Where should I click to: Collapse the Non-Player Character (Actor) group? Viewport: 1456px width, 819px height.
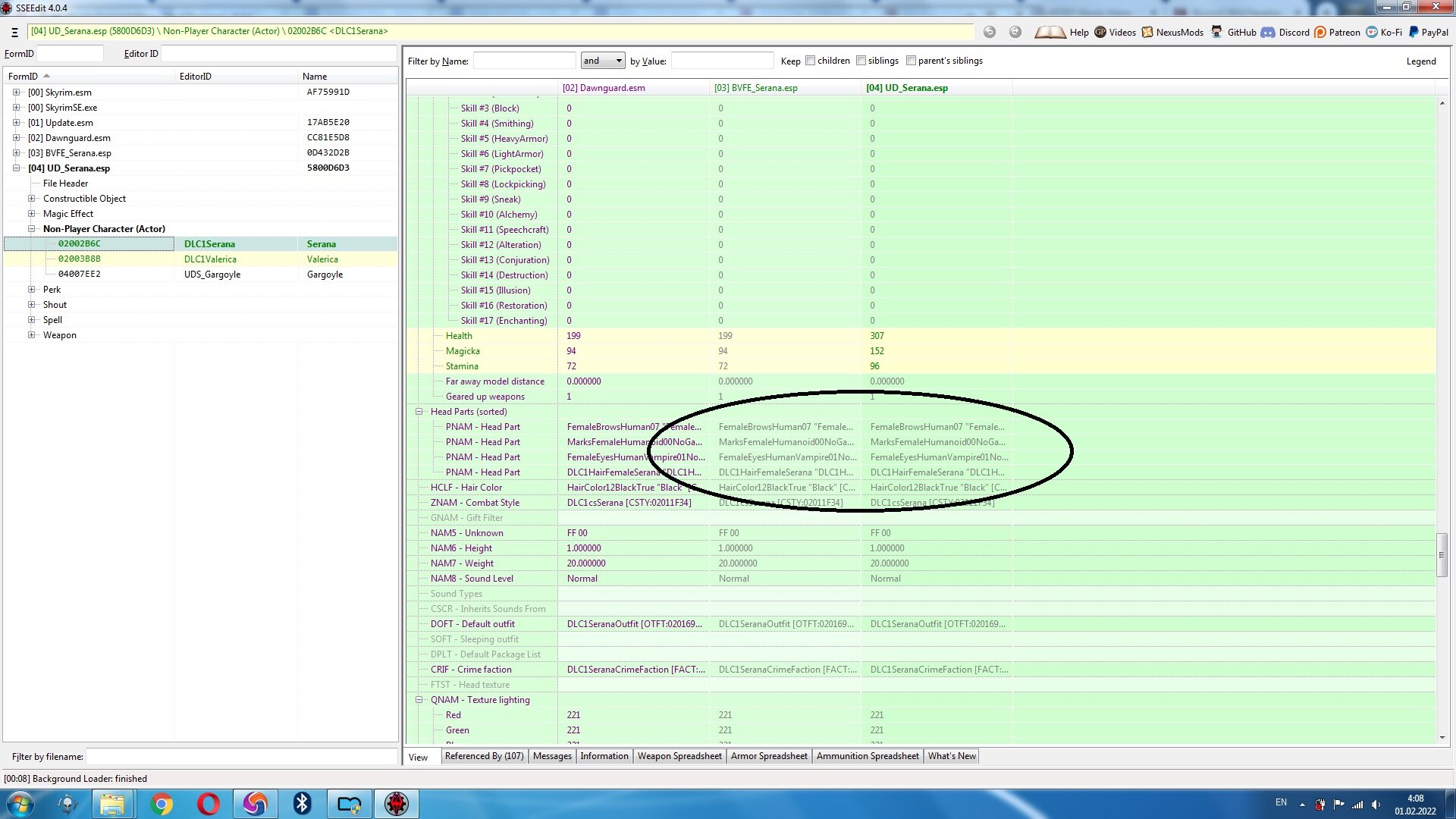click(x=31, y=229)
